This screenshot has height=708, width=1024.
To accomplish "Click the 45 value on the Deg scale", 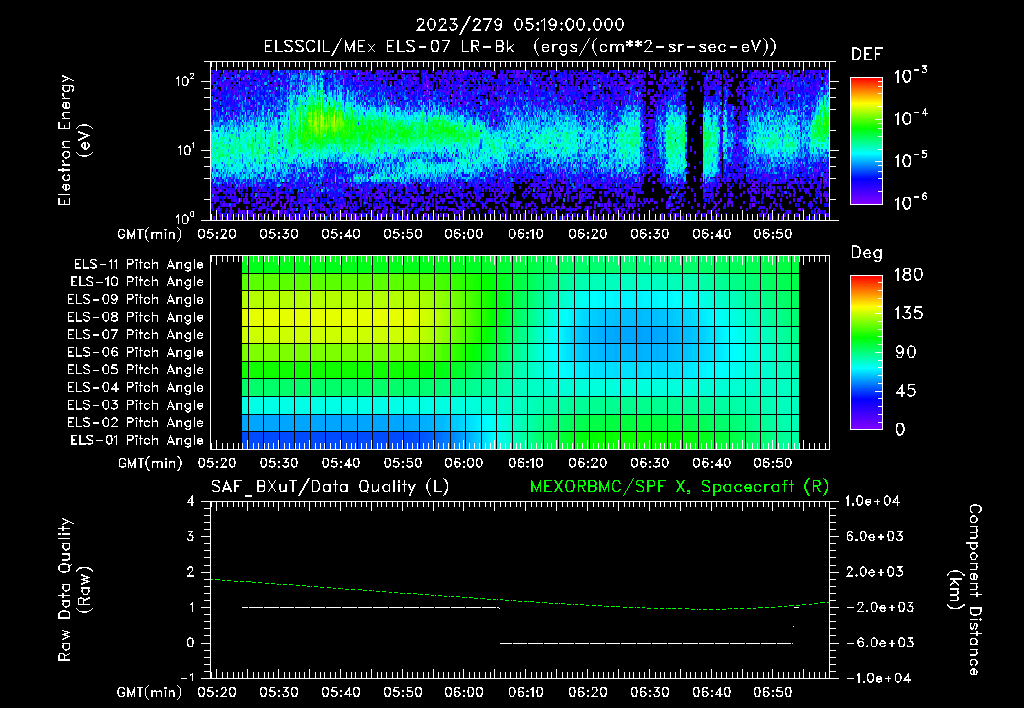I will click(906, 391).
